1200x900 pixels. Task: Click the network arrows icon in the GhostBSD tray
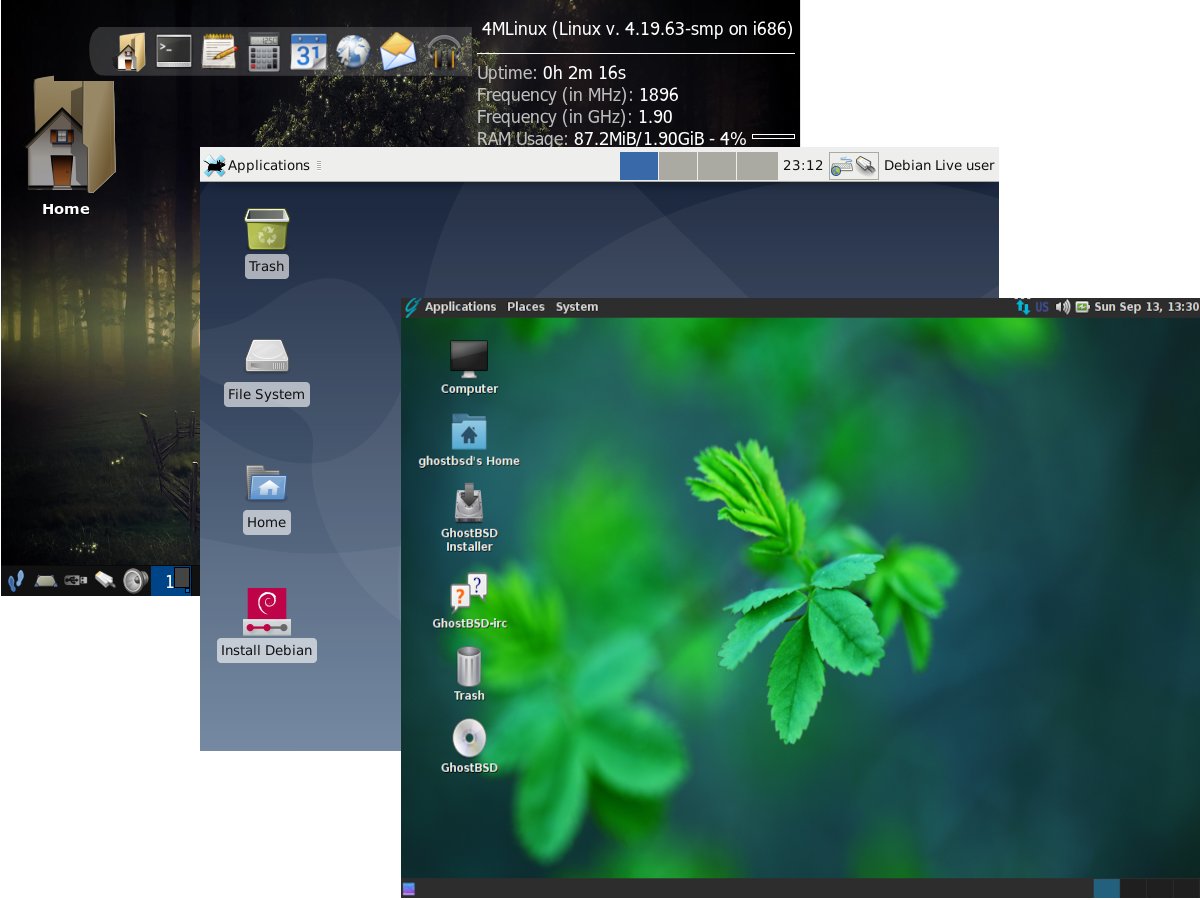coord(1023,307)
